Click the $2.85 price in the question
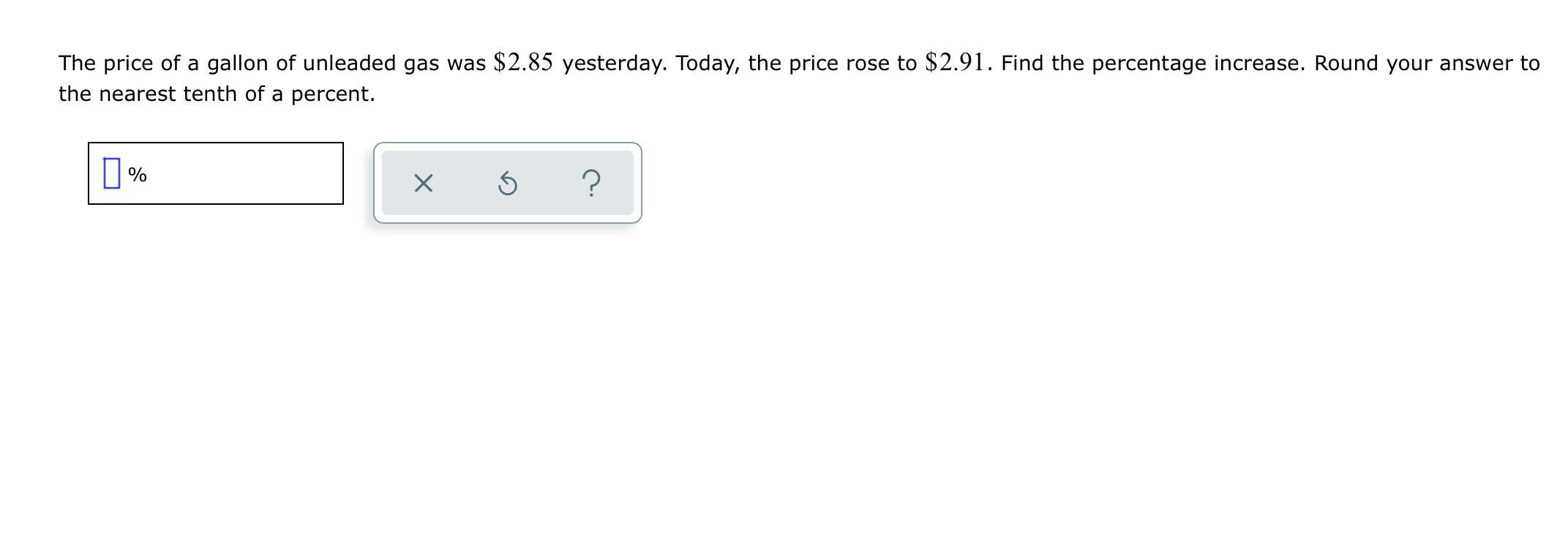 pyautogui.click(x=523, y=63)
